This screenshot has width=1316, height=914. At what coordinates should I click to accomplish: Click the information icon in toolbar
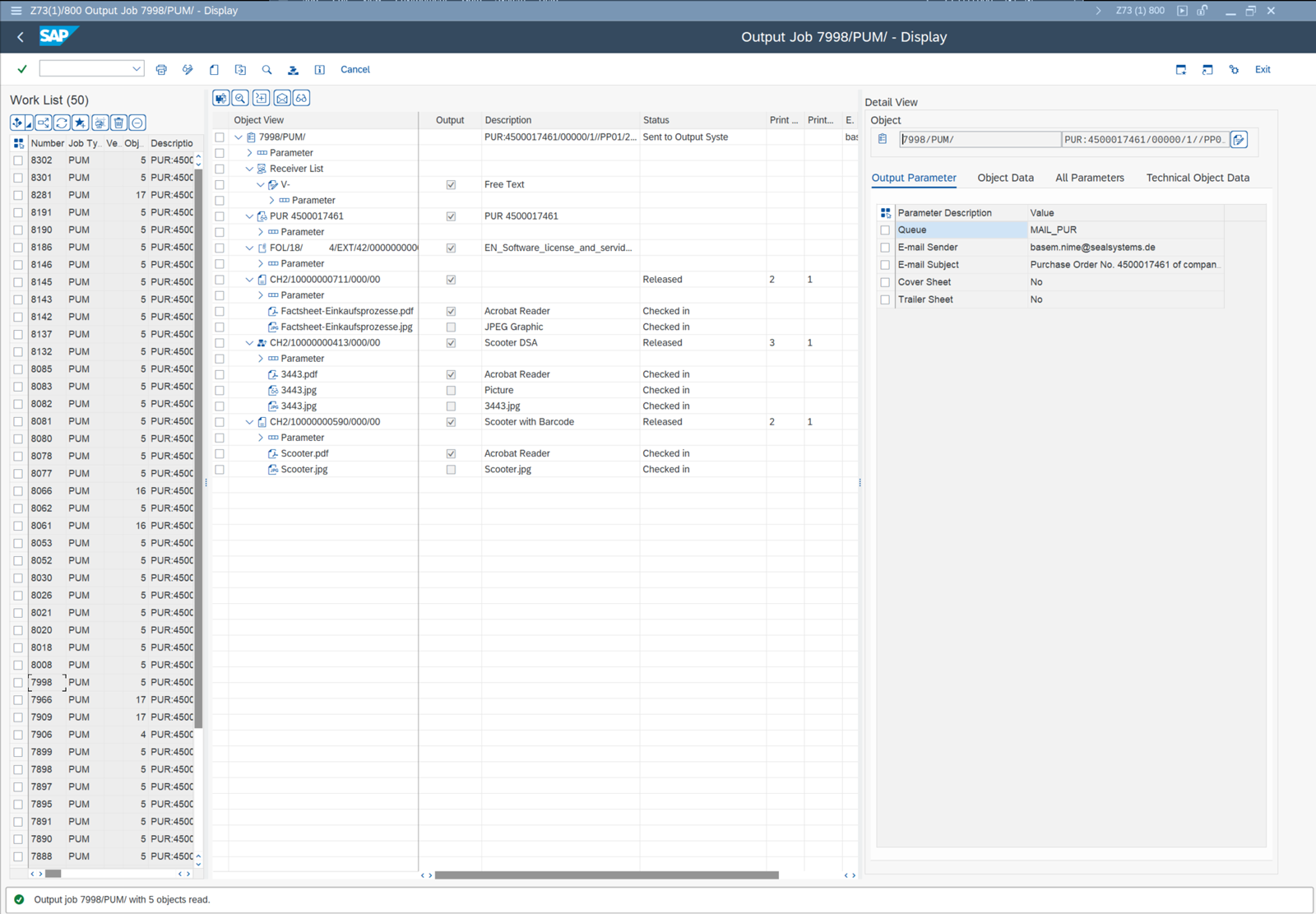pos(320,70)
